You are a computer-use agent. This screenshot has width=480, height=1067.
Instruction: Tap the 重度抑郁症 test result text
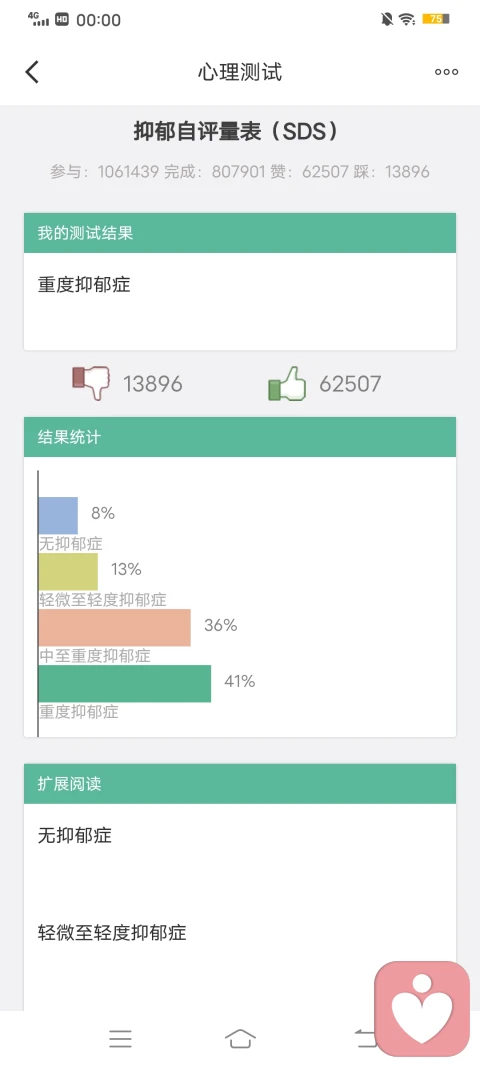pyautogui.click(x=84, y=284)
